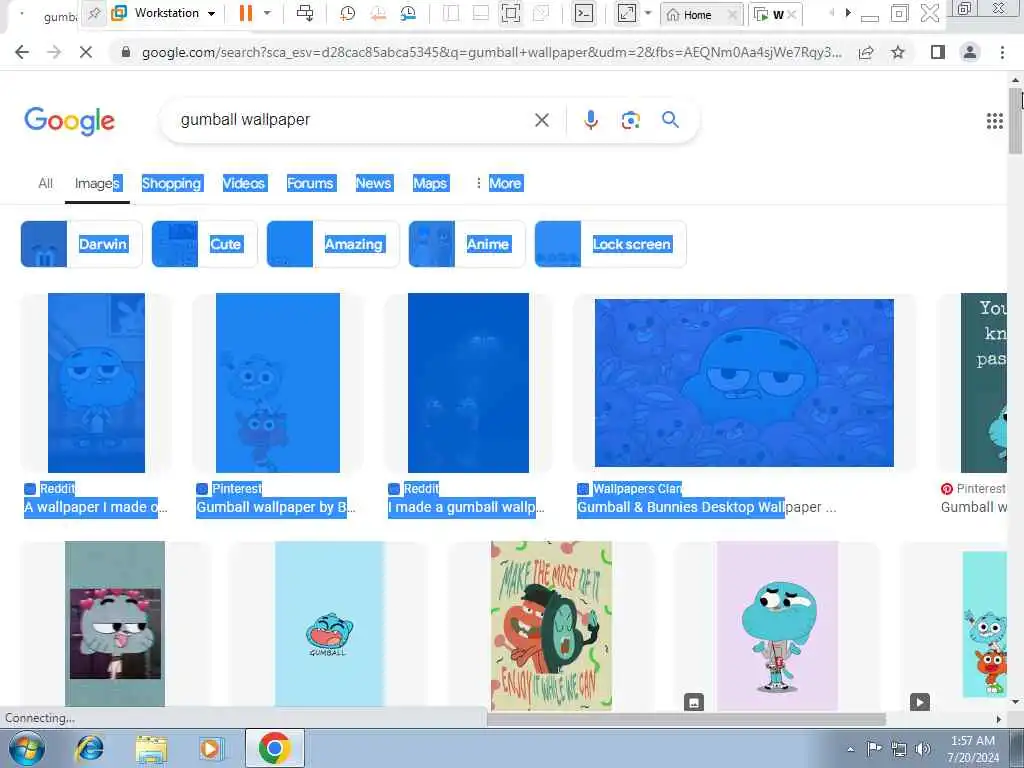Viewport: 1024px width, 768px height.
Task: Open the Chrome side panel
Action: 938,52
